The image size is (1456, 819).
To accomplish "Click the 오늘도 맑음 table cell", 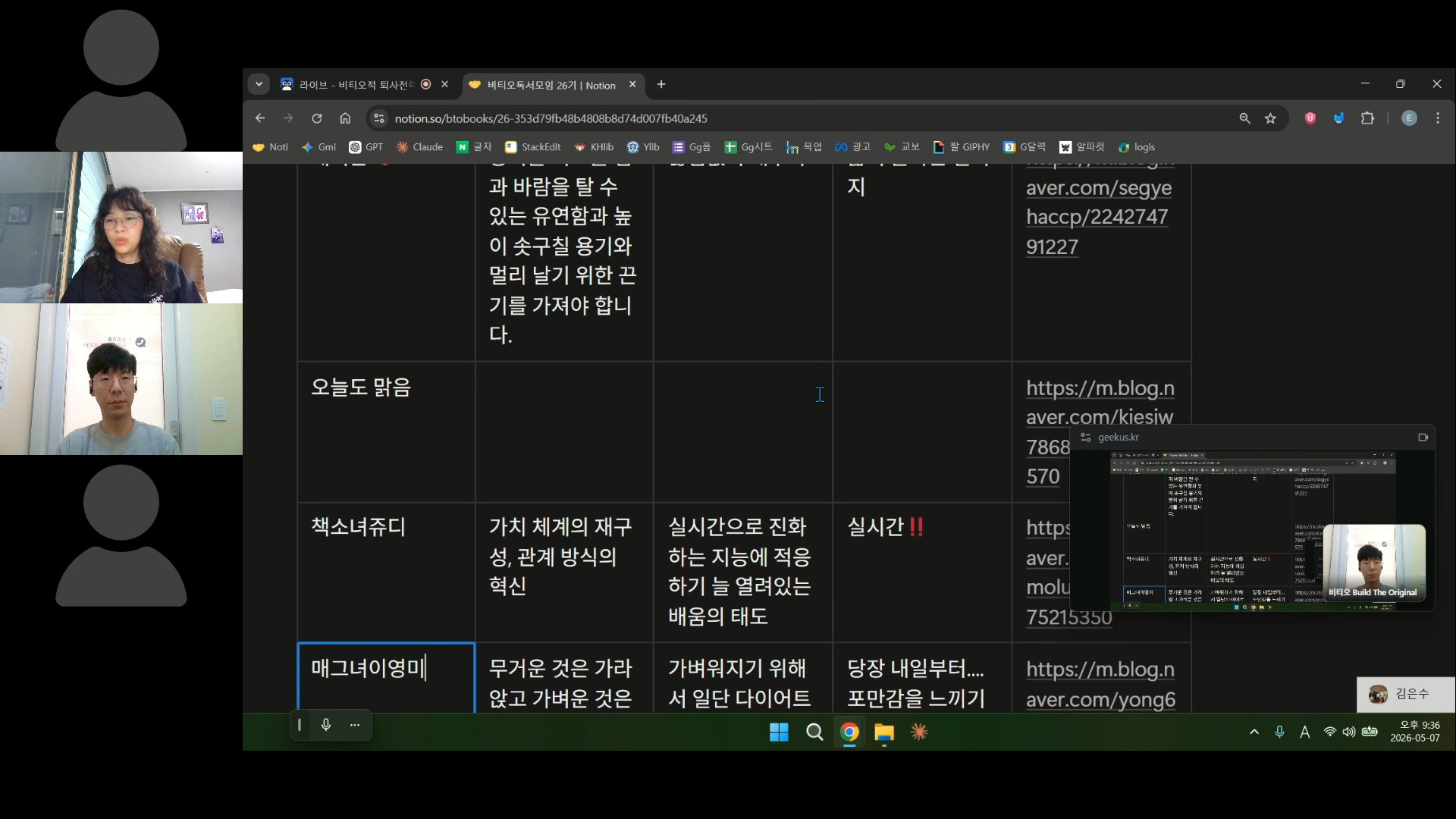I will tap(386, 431).
